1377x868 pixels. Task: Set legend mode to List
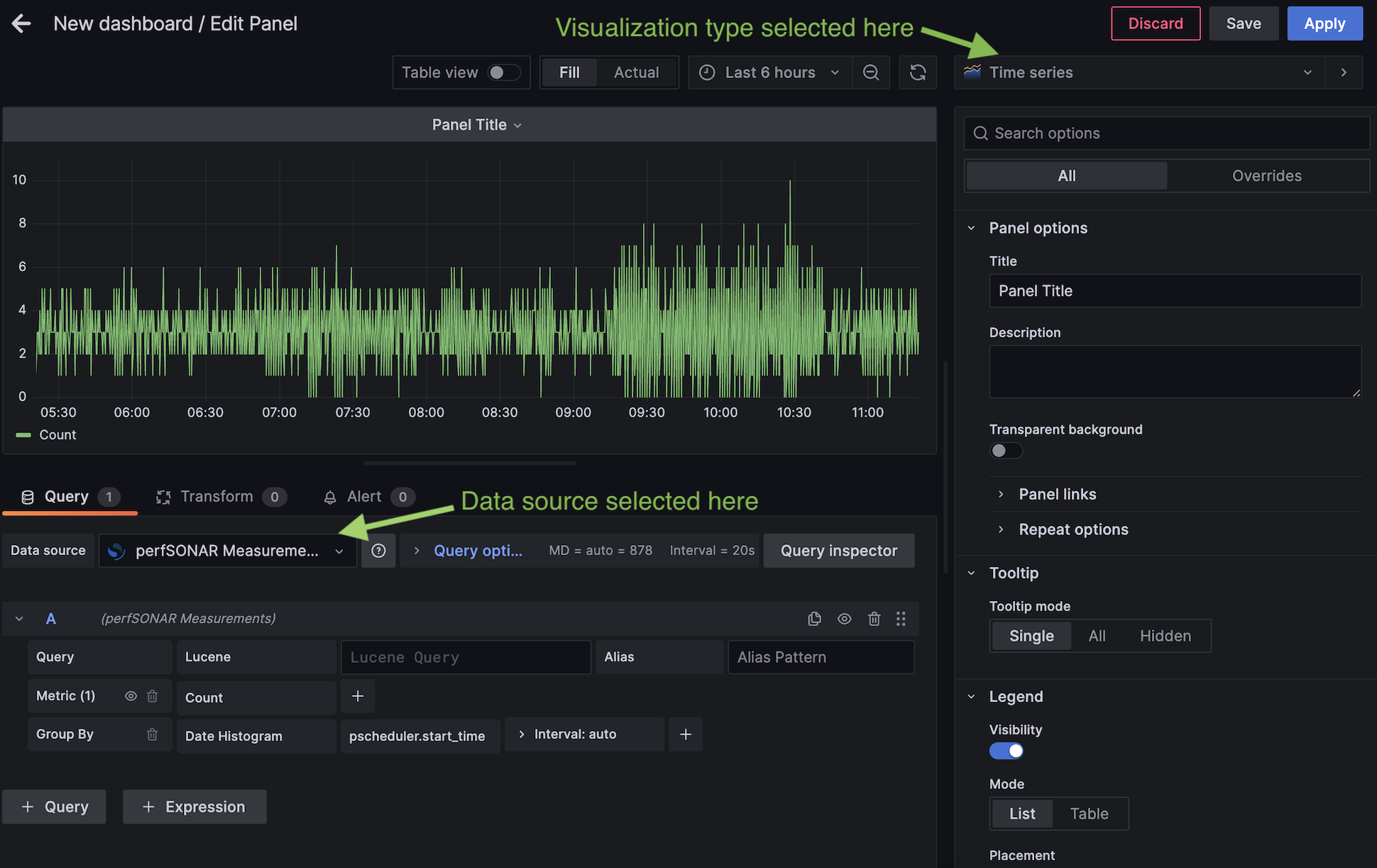coord(1022,814)
